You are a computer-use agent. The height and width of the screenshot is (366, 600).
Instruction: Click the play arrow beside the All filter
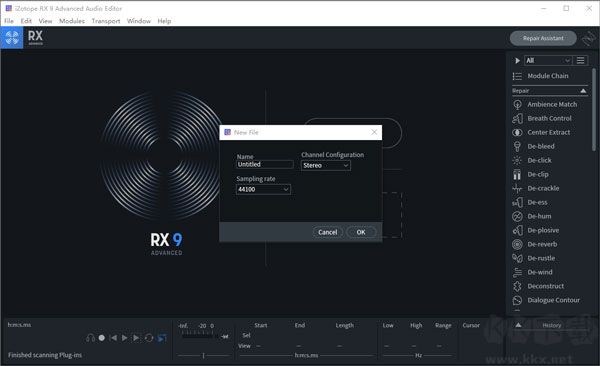coord(517,60)
